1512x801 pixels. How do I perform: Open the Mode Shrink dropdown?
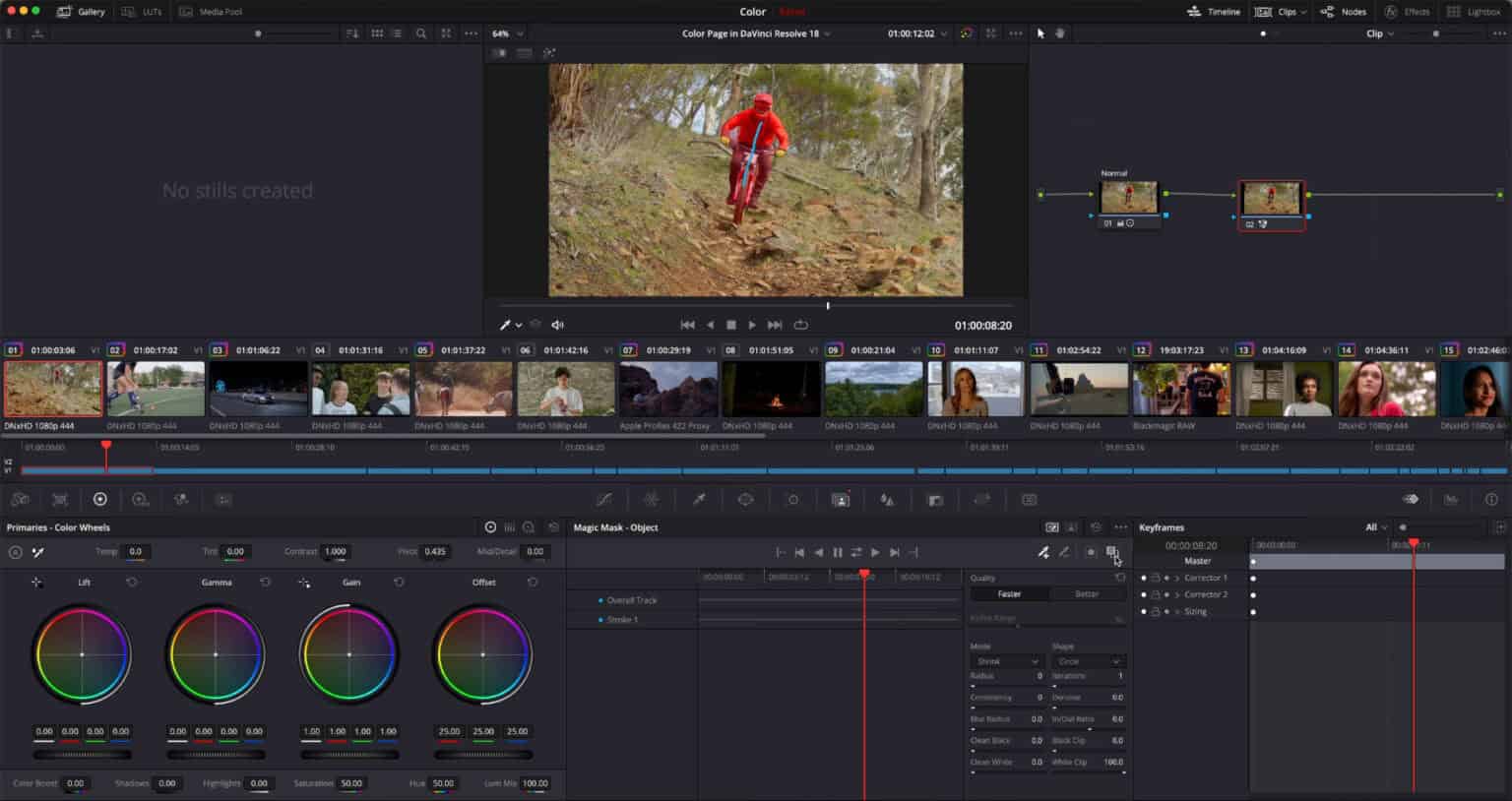coord(1005,661)
